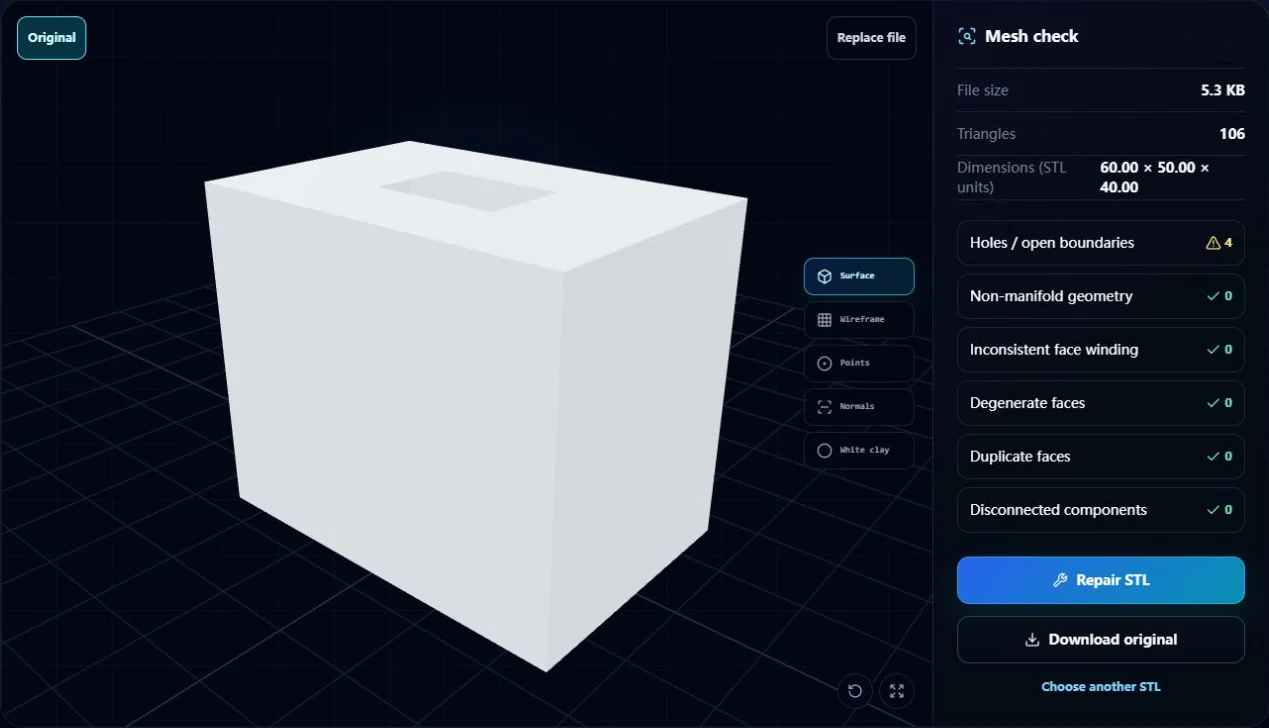1269x728 pixels.
Task: Click the Triangles count 106
Action: tap(1232, 134)
